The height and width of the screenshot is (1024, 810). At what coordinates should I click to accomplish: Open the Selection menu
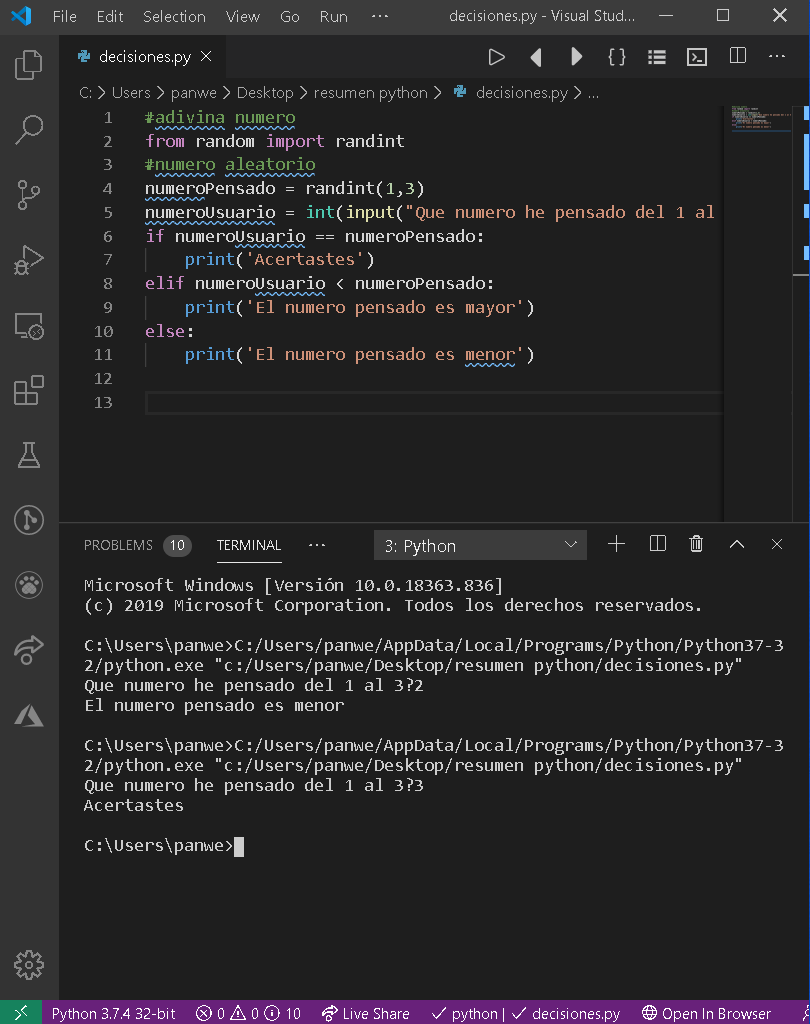174,16
